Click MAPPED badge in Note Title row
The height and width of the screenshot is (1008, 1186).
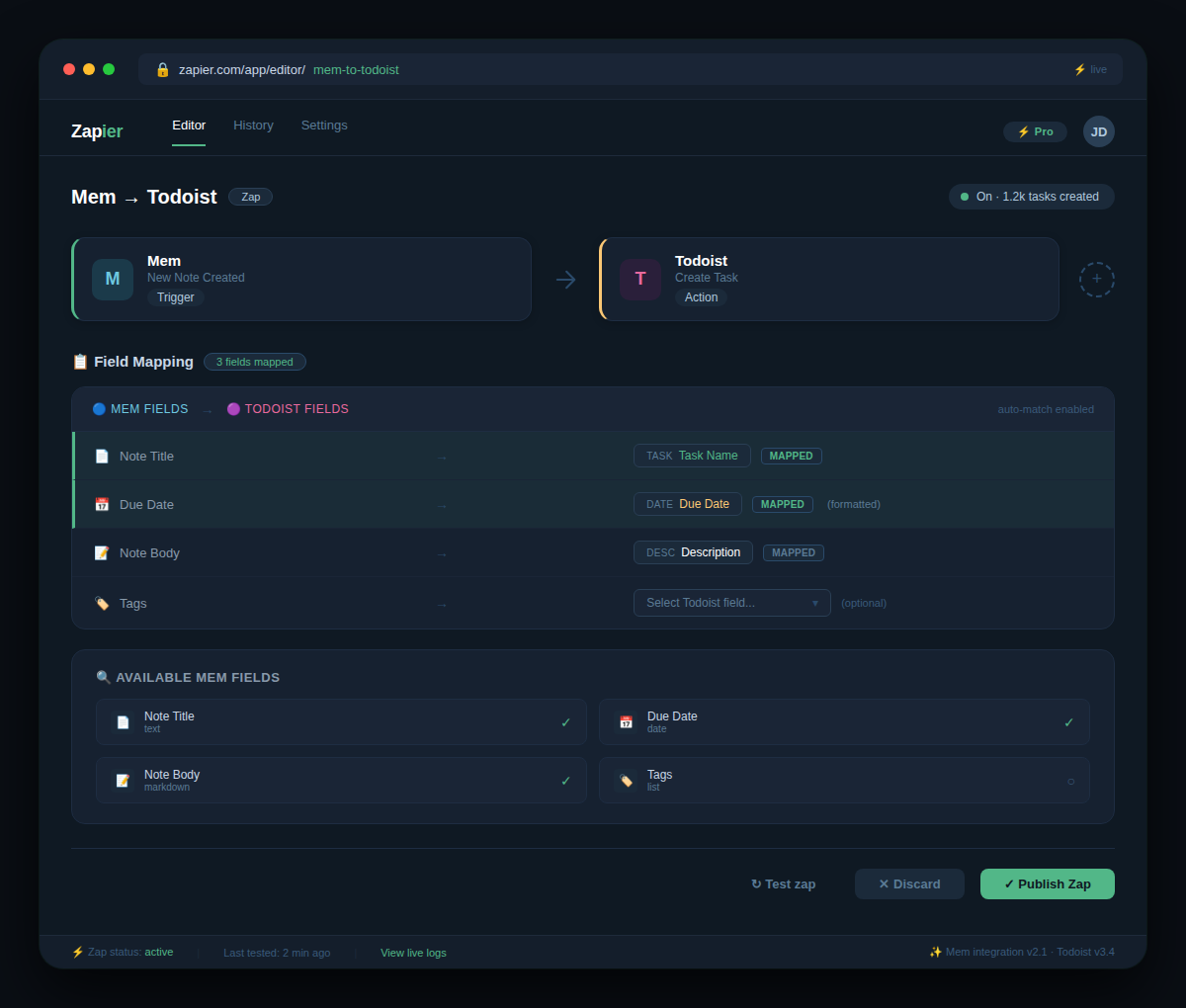[x=792, y=456]
